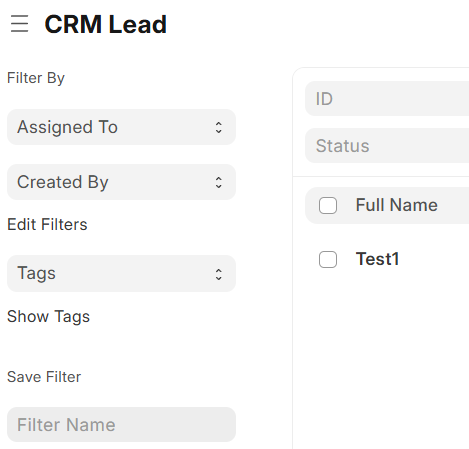Viewport: 469px width, 449px height.
Task: Tick the select-all checkbox beside Full Name
Action: pyautogui.click(x=328, y=205)
